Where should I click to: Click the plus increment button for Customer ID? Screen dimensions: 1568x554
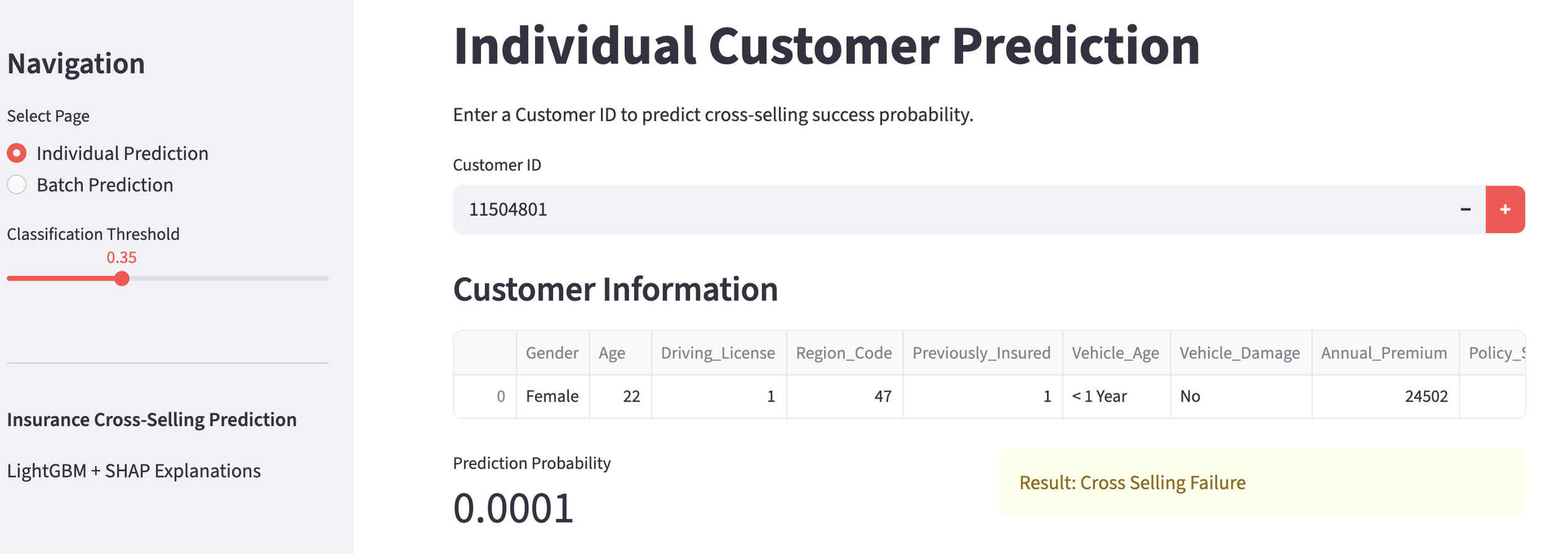point(1504,209)
